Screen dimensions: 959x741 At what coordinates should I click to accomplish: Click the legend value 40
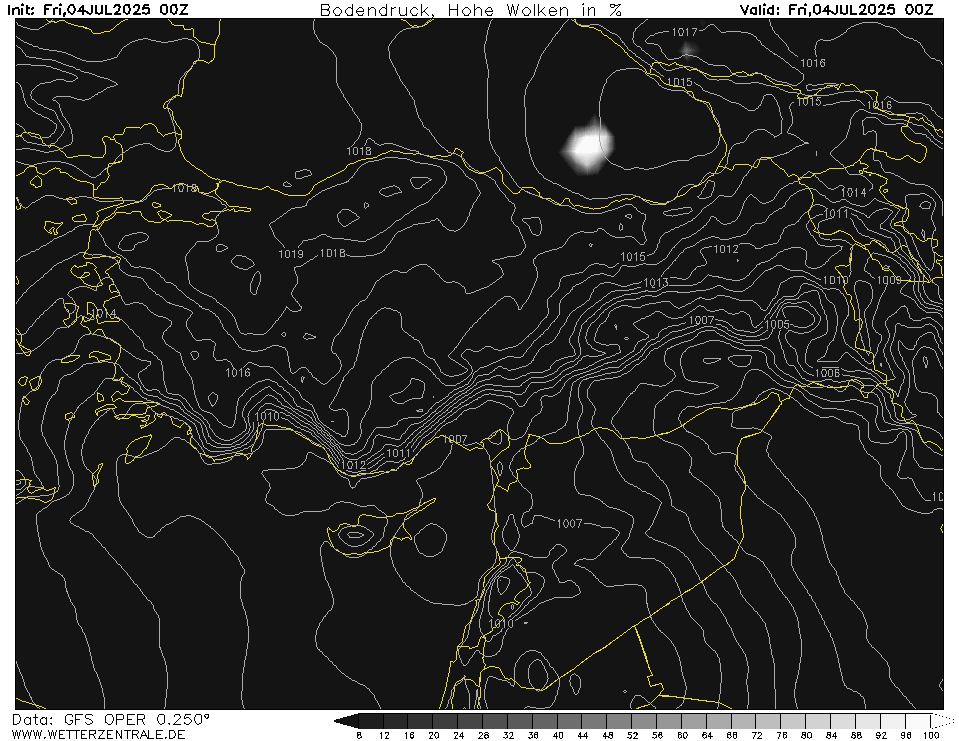tap(558, 735)
